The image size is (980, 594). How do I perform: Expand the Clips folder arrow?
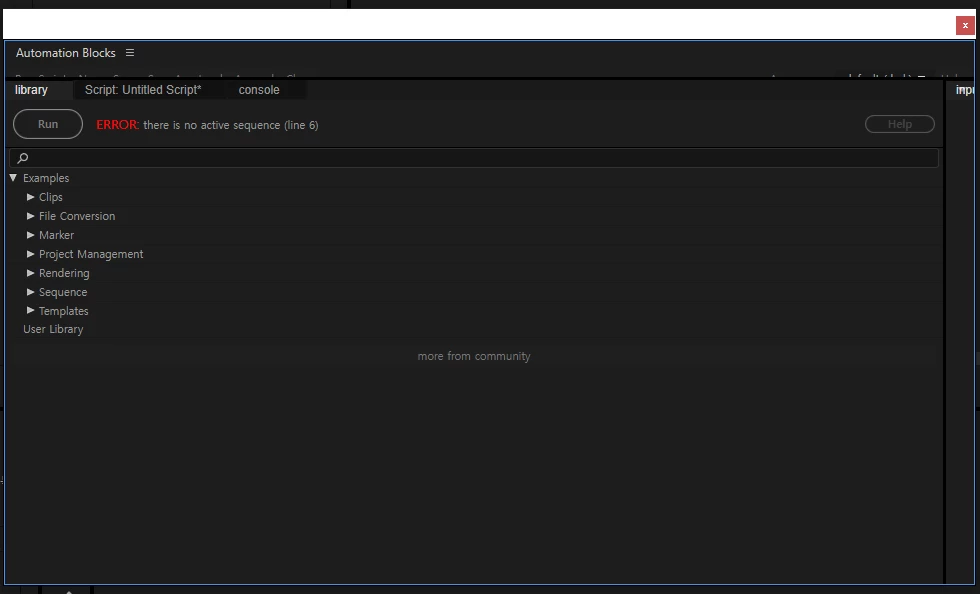[30, 197]
